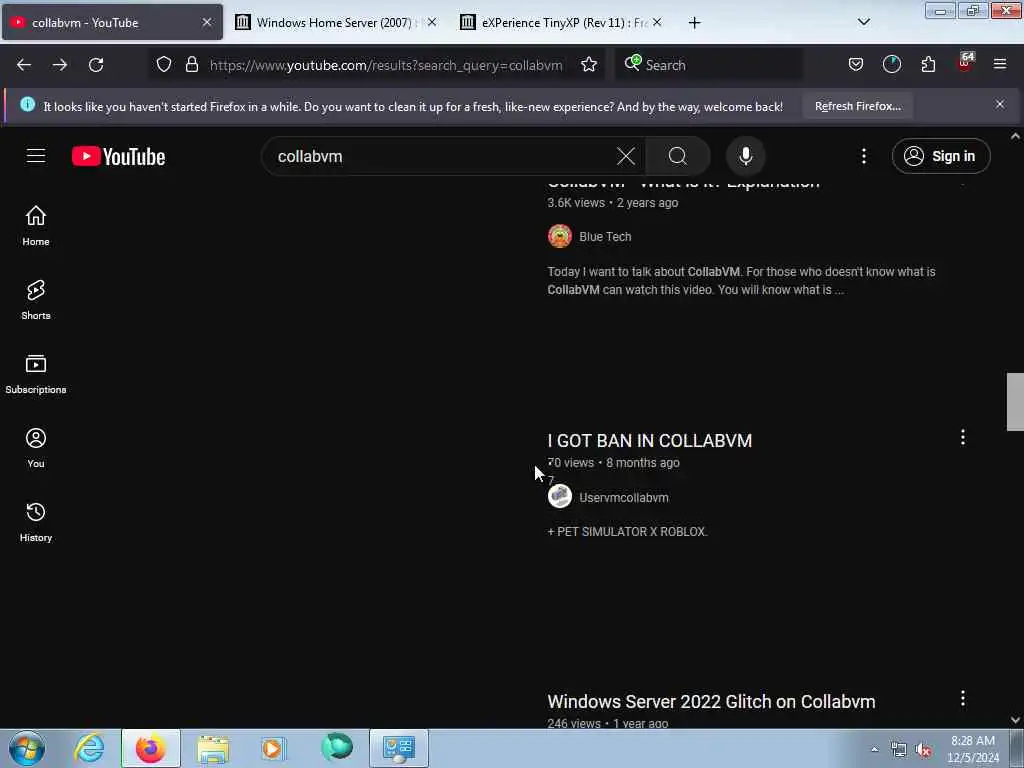Screen dimensions: 1024x768
Task: Open History in YouTube sidebar
Action: (36, 522)
